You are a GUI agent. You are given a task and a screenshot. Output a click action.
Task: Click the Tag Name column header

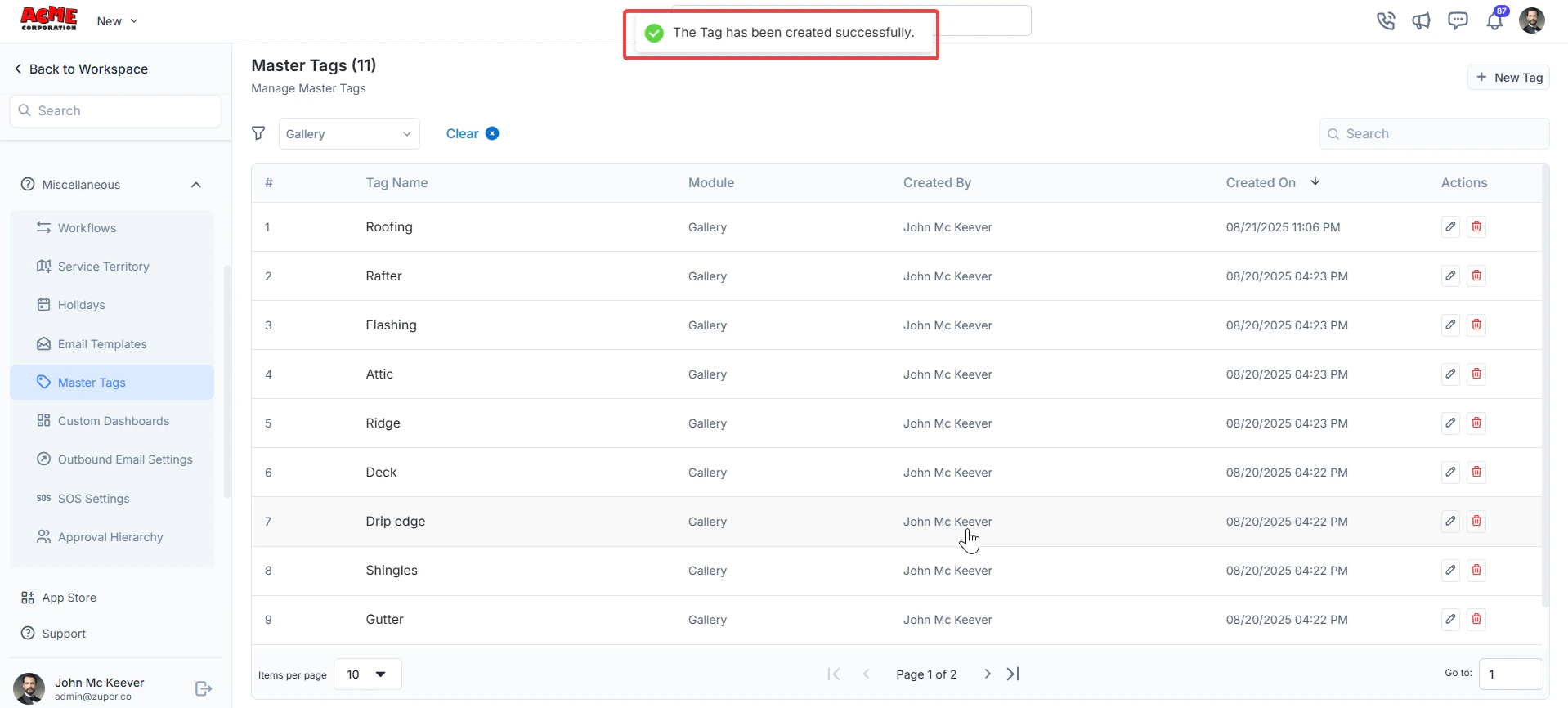396,183
